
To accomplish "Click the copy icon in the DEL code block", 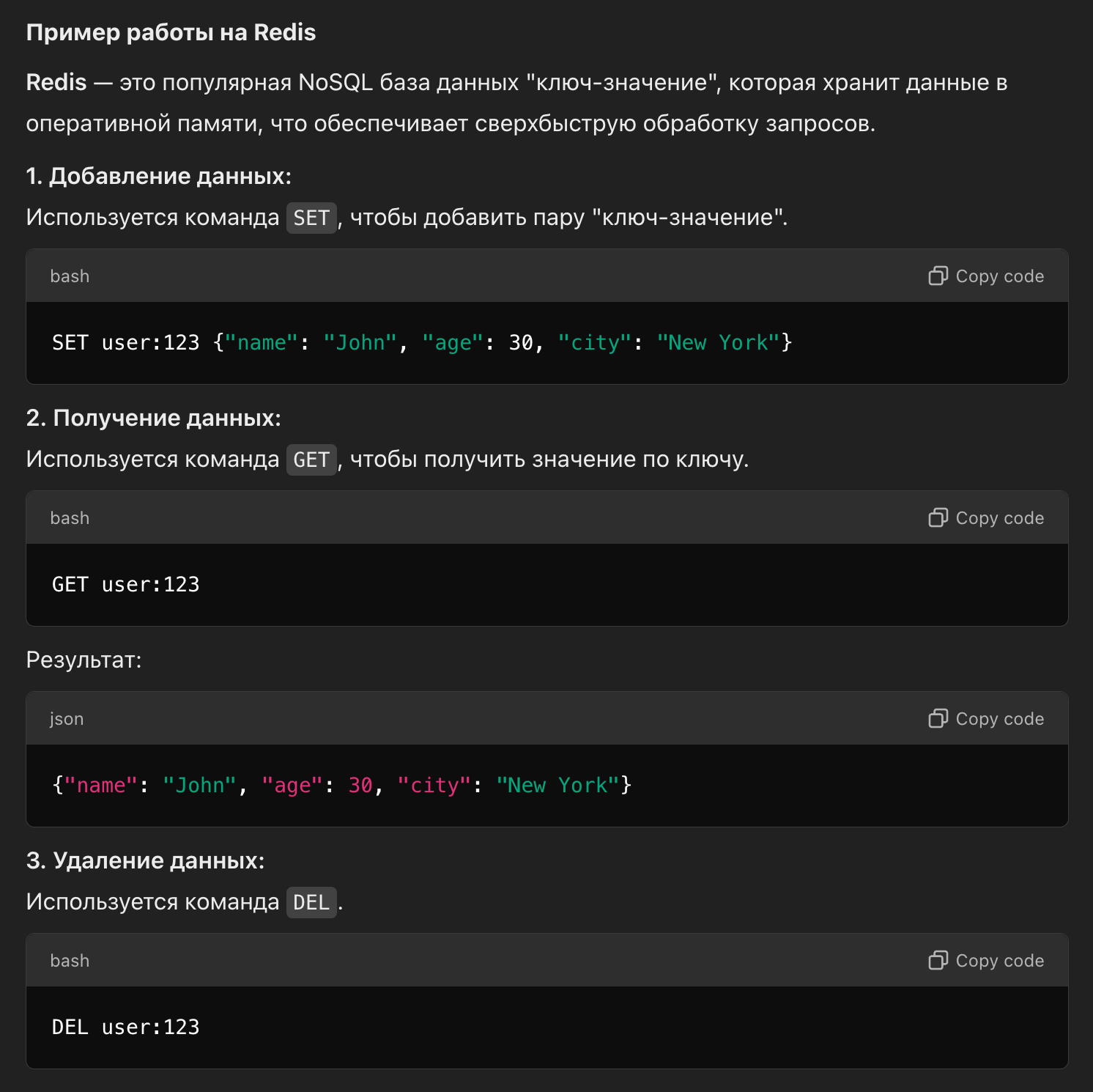I will (x=938, y=960).
